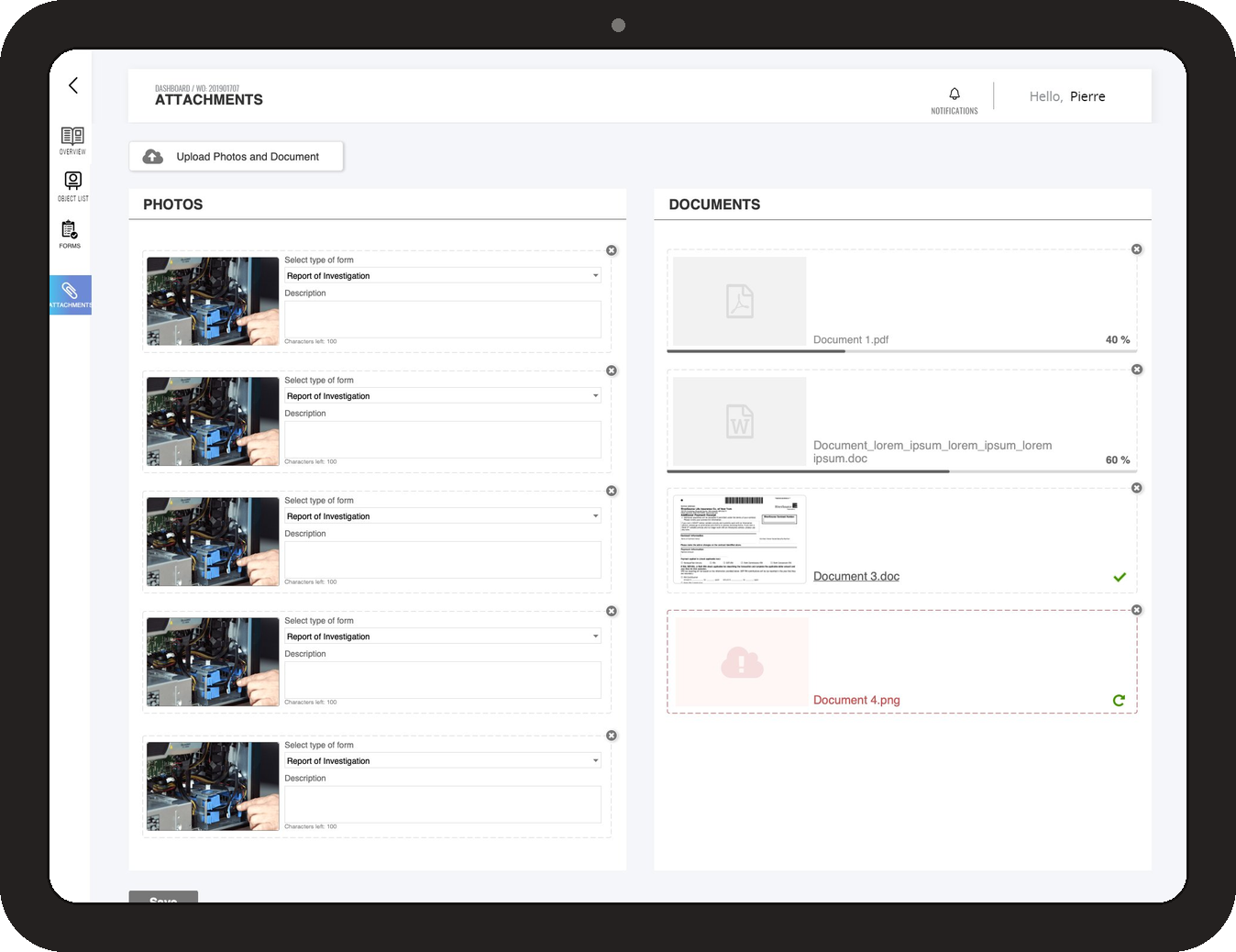Click the Document 1.pdf file name
Viewport: 1236px width, 952px height.
coord(851,339)
